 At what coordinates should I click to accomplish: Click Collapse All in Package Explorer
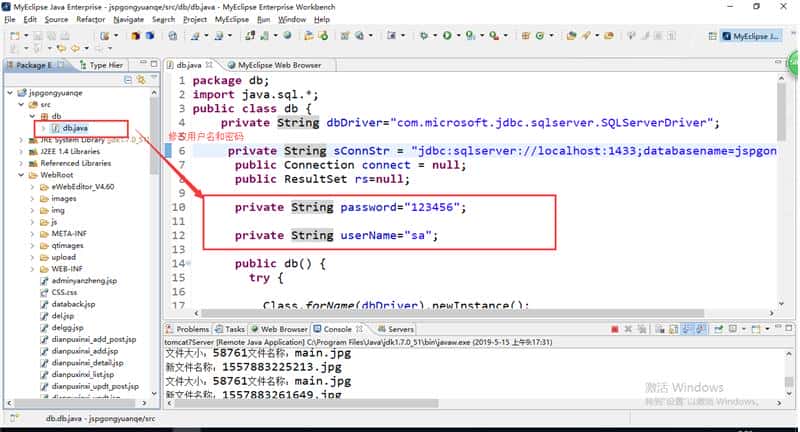(x=128, y=80)
